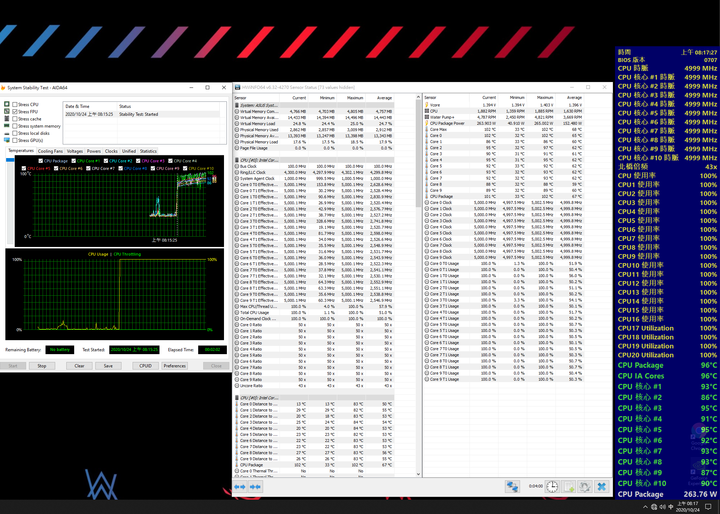Image resolution: width=720 pixels, height=514 pixels.
Task: Click the CPU fan sensor icon in HWiNFO
Action: click(427, 111)
